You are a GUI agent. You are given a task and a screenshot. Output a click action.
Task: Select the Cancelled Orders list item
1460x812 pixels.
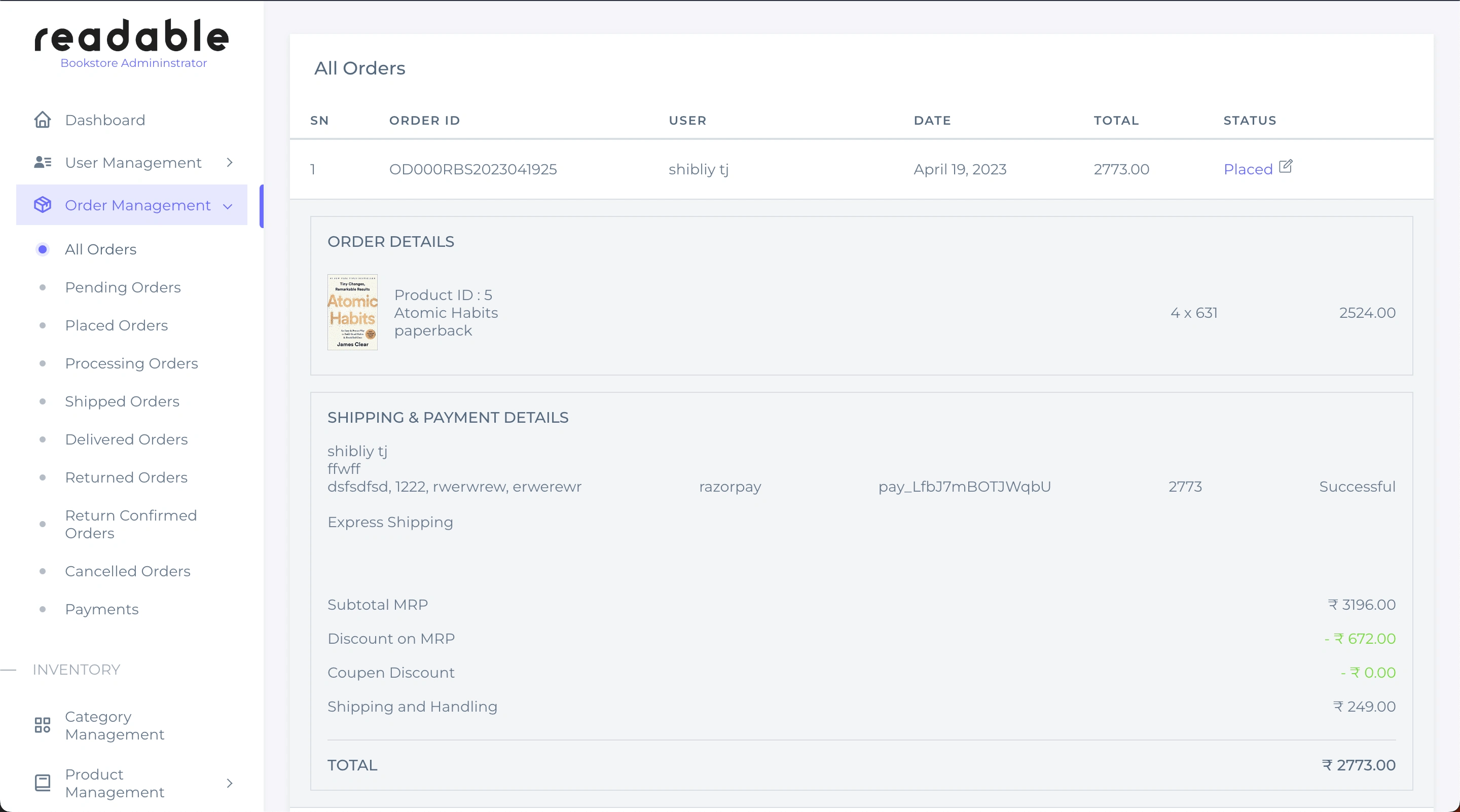(x=128, y=570)
